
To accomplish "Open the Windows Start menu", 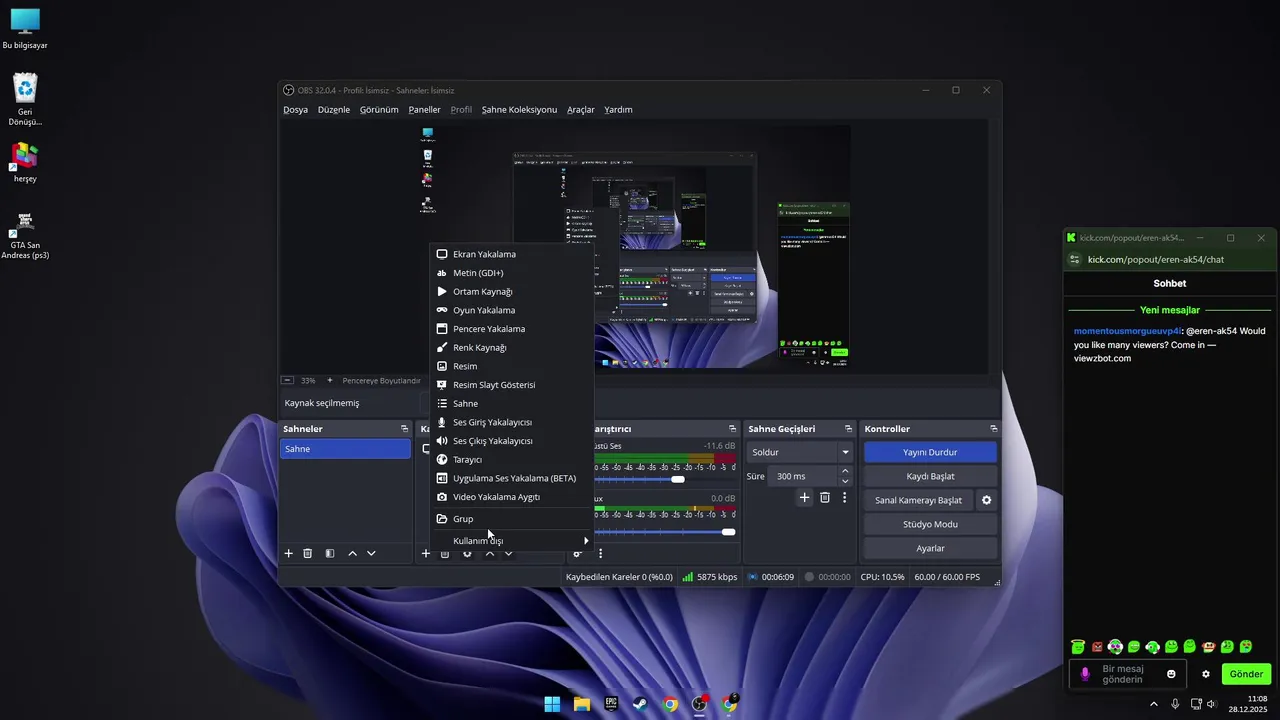I will click(x=552, y=704).
